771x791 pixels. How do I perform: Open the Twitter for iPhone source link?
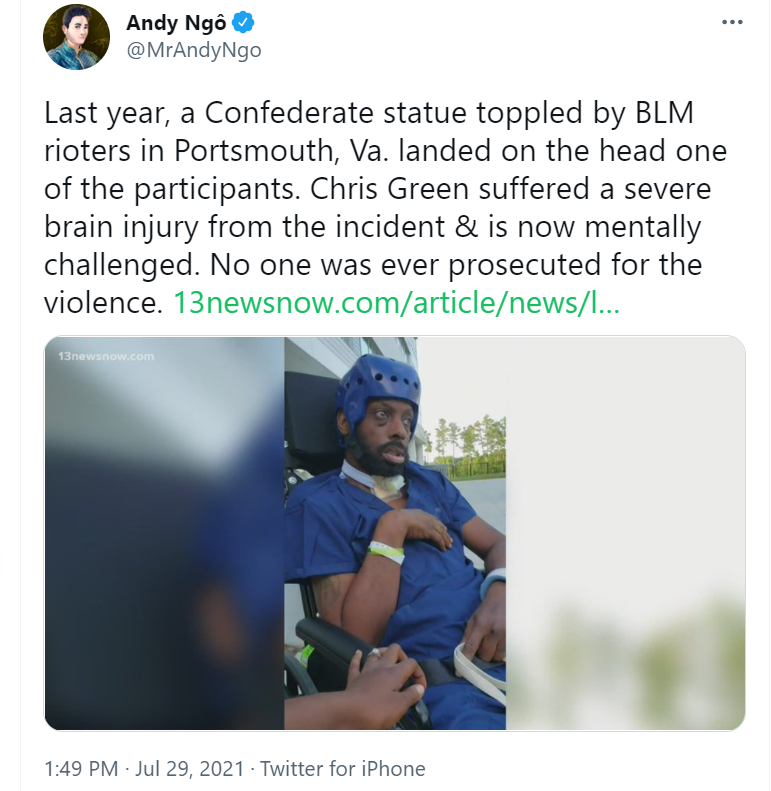pyautogui.click(x=343, y=769)
